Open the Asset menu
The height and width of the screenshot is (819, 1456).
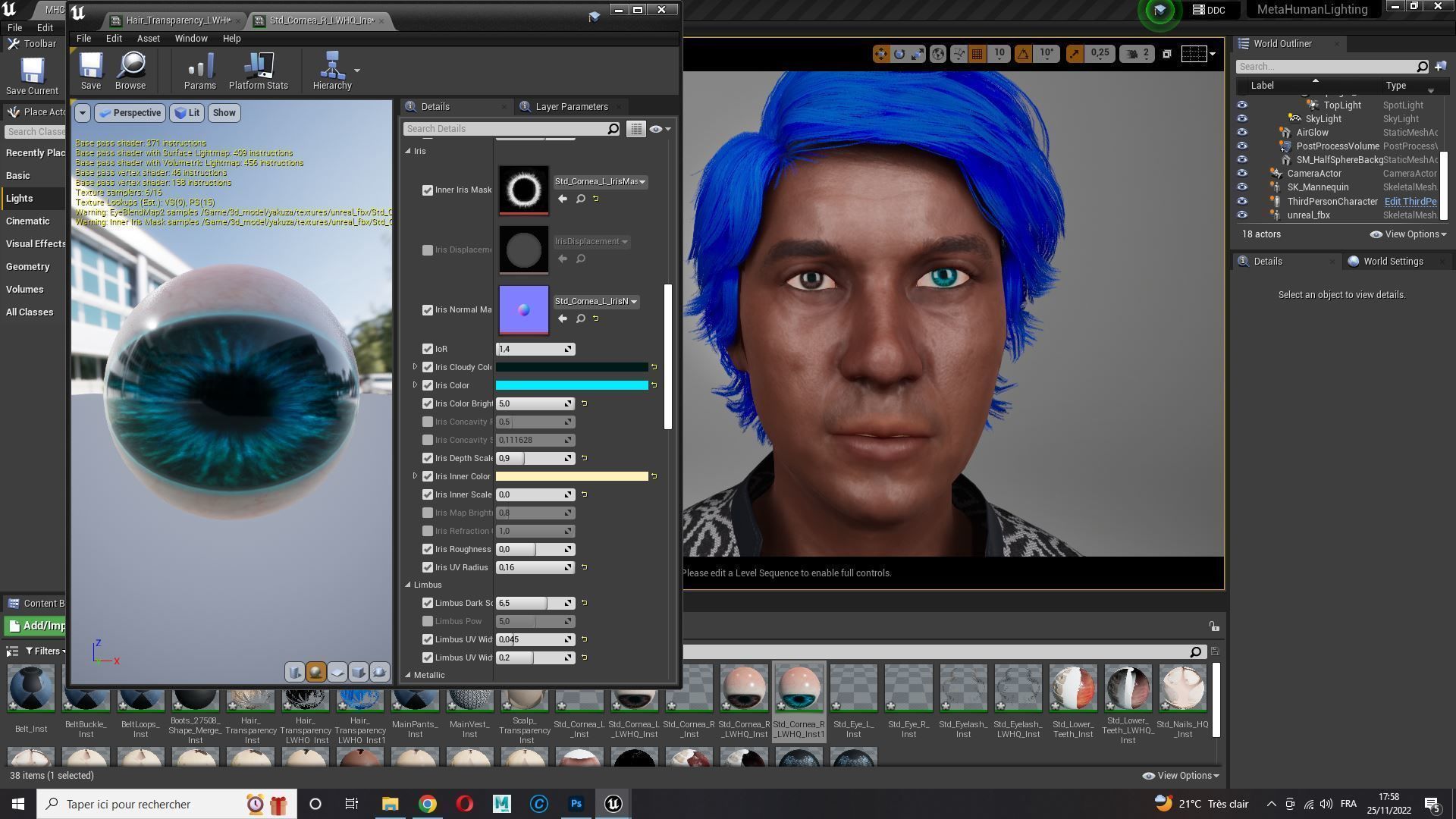pos(148,38)
